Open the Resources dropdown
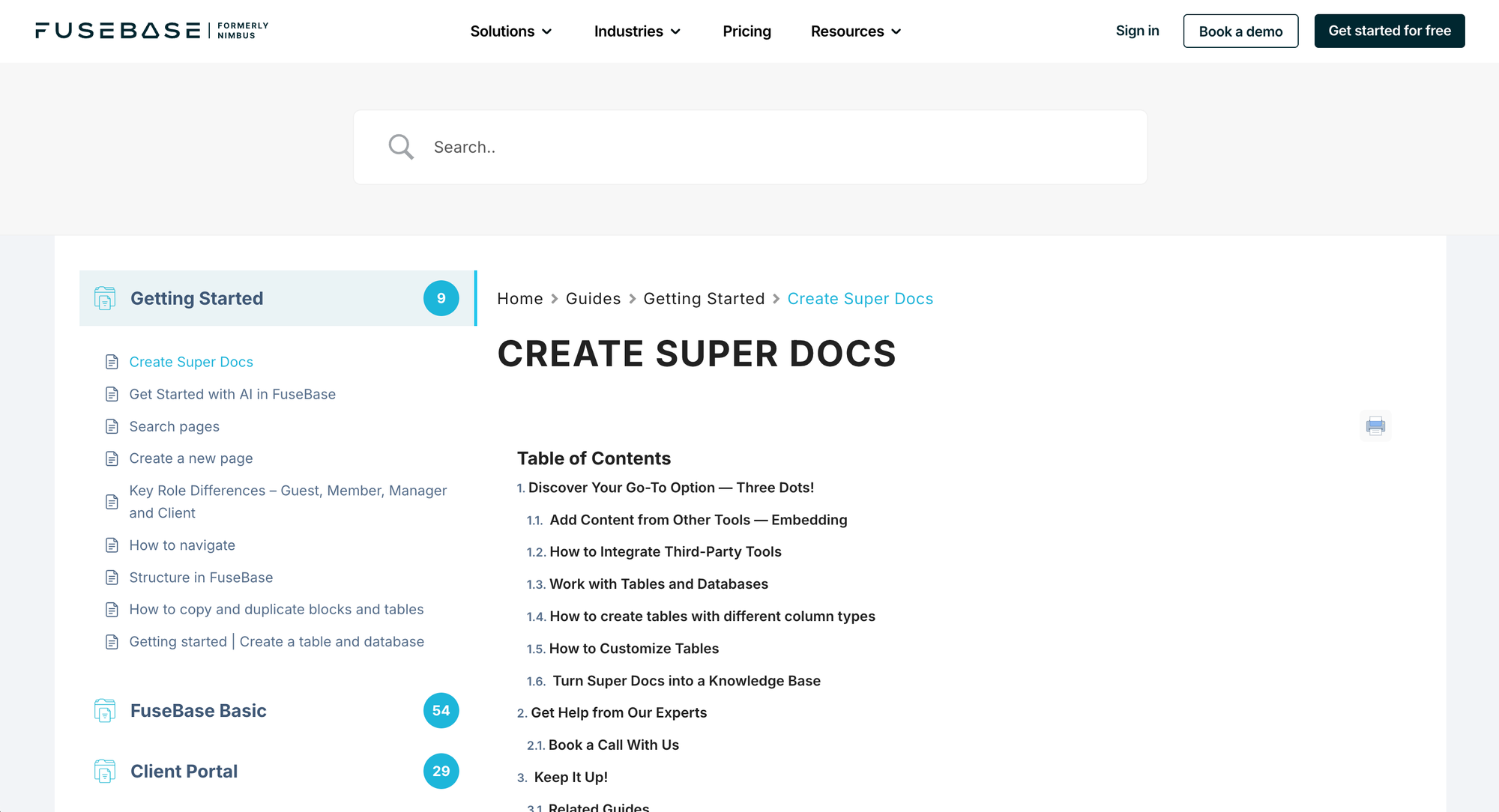Viewport: 1499px width, 812px height. [x=855, y=31]
